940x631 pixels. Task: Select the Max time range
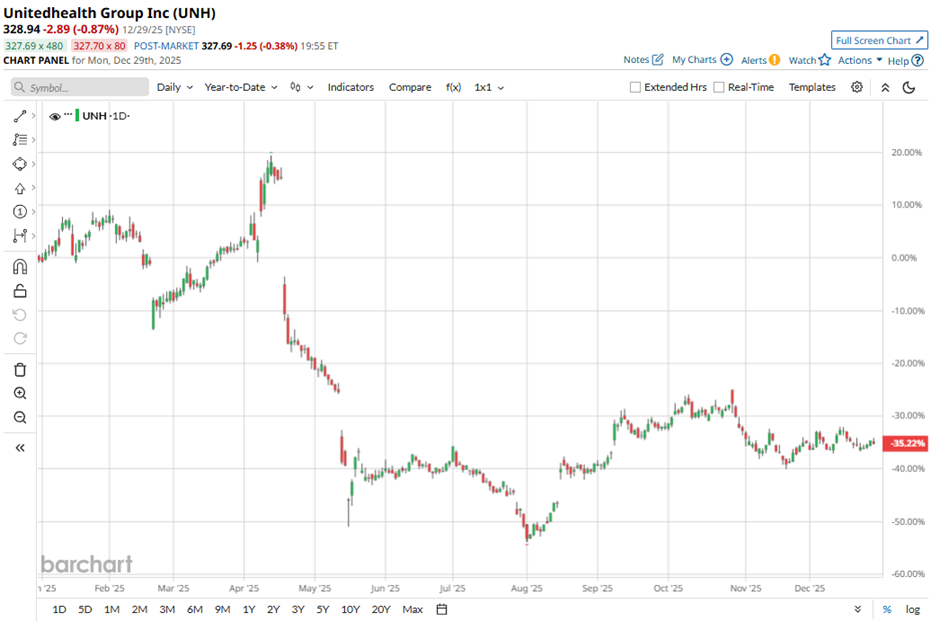point(412,609)
